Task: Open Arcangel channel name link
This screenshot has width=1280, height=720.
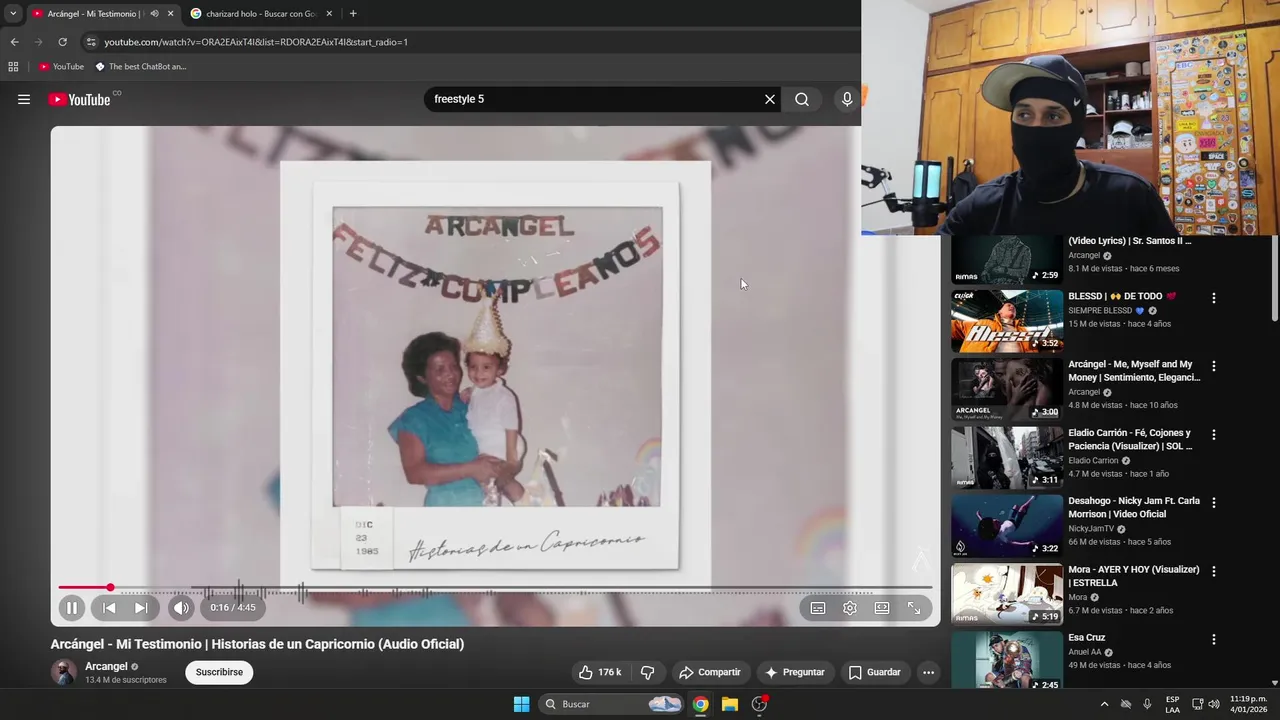Action: [x=106, y=666]
